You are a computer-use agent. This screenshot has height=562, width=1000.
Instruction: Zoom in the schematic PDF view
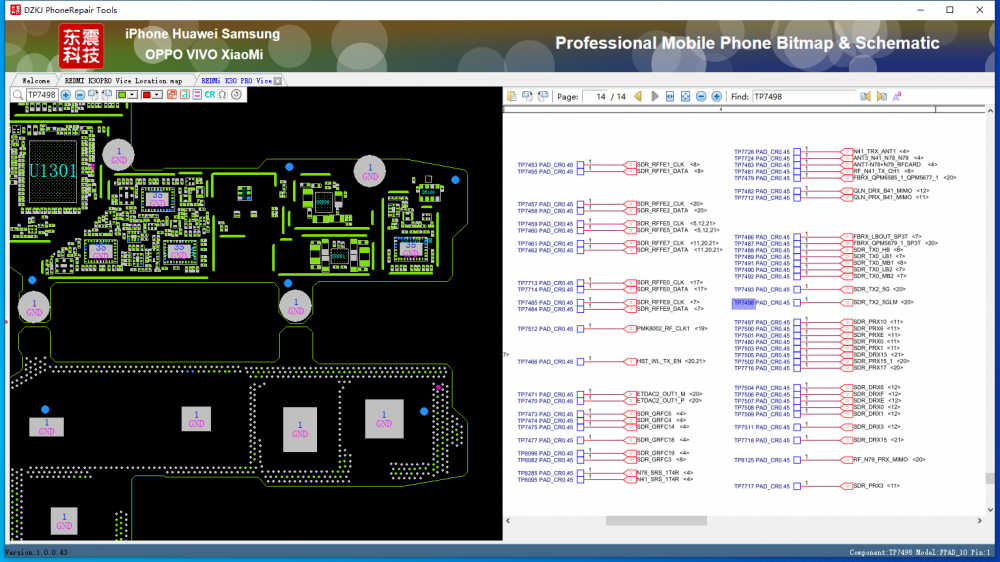coord(716,96)
